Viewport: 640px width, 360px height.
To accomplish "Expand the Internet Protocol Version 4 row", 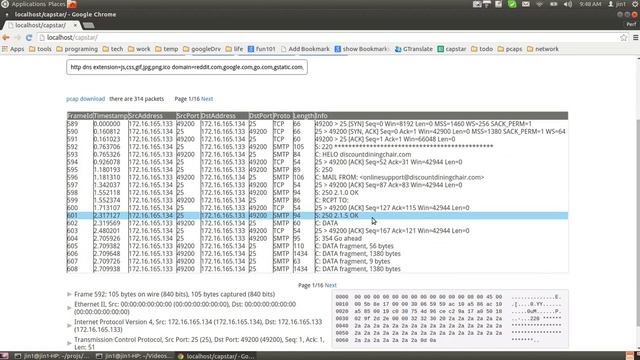I will click(x=69, y=325).
